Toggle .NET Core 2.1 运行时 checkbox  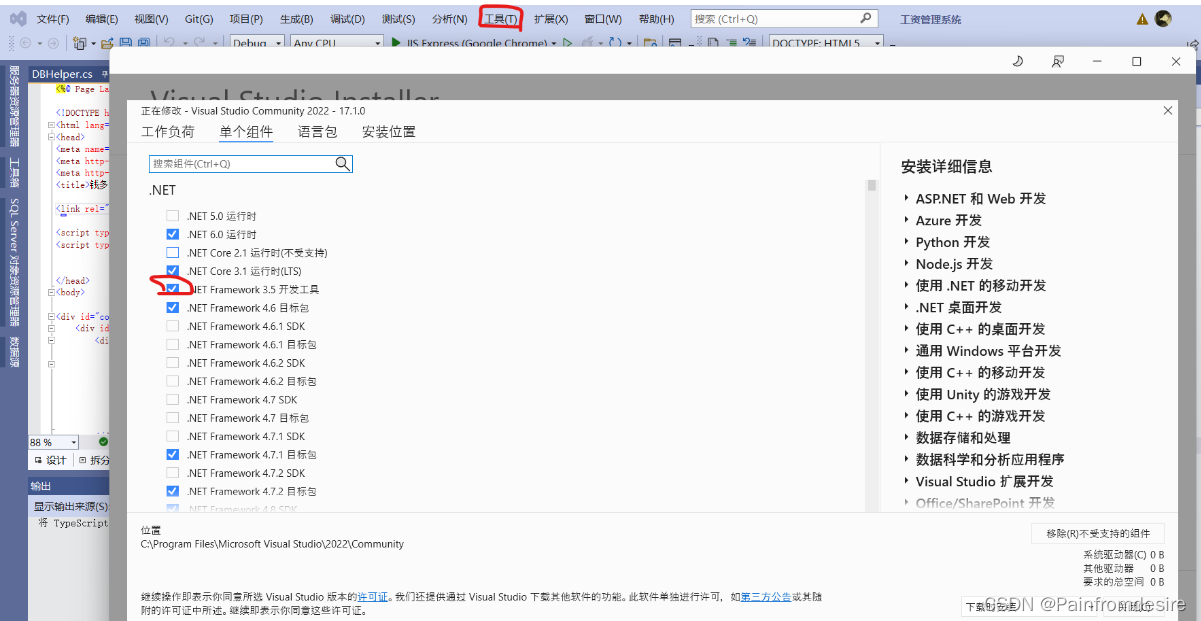(172, 252)
